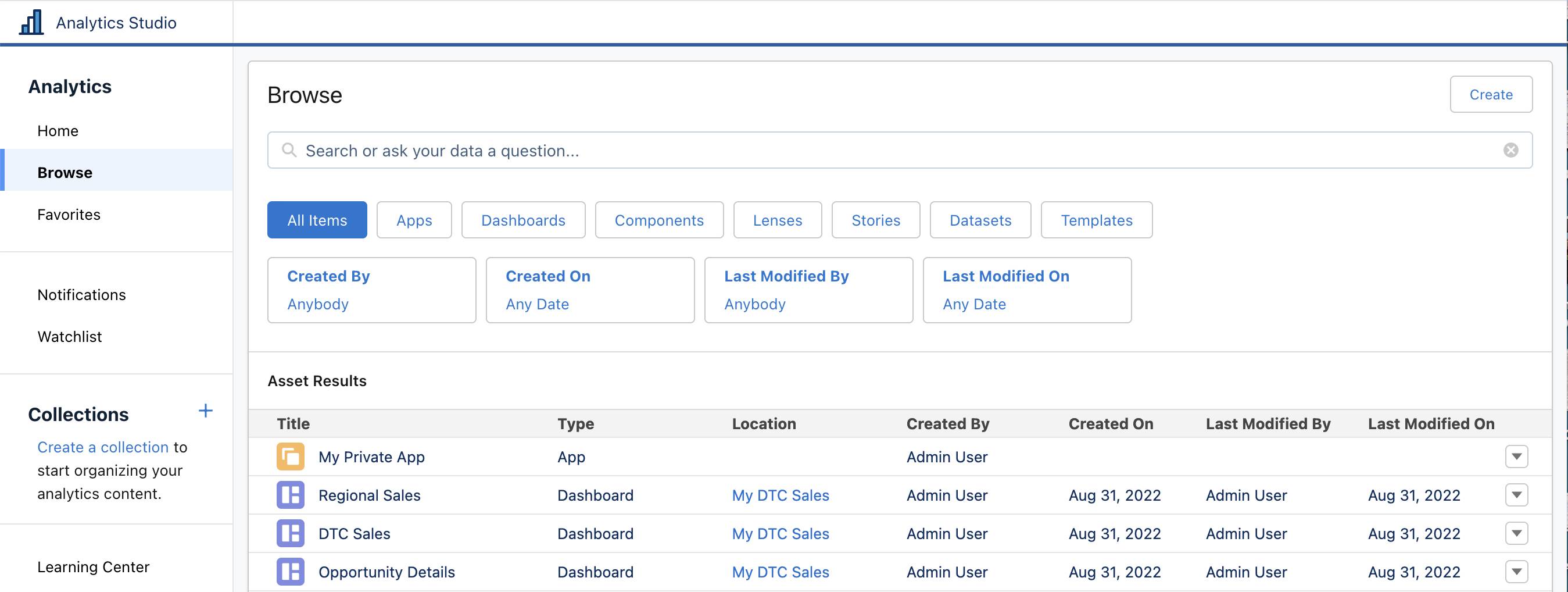
Task: Switch to the Stories filter tab
Action: pyautogui.click(x=876, y=220)
